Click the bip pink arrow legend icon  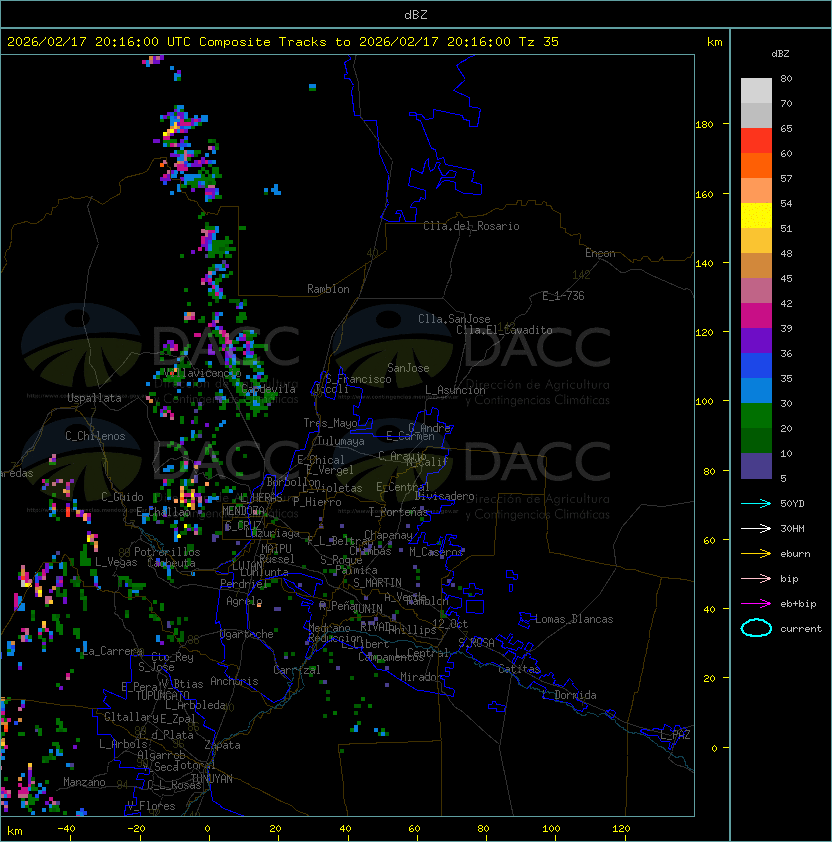click(x=756, y=579)
